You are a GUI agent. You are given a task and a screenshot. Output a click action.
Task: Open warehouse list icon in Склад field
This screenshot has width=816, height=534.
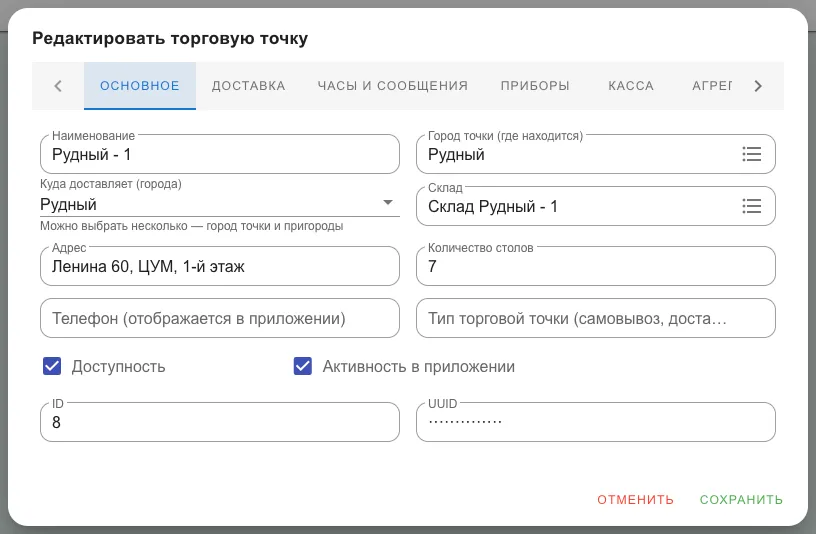pos(751,206)
